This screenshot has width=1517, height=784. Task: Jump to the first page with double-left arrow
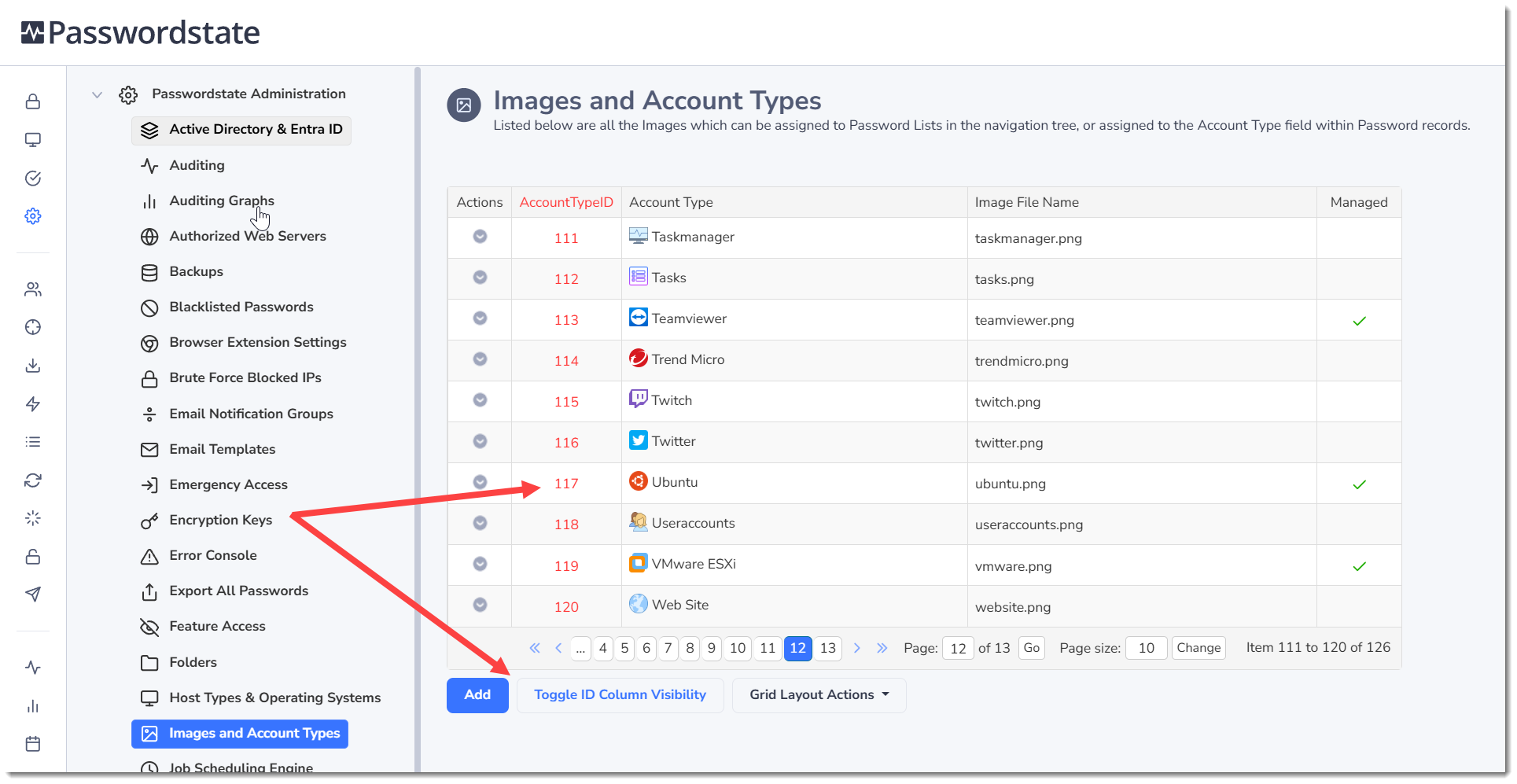535,648
